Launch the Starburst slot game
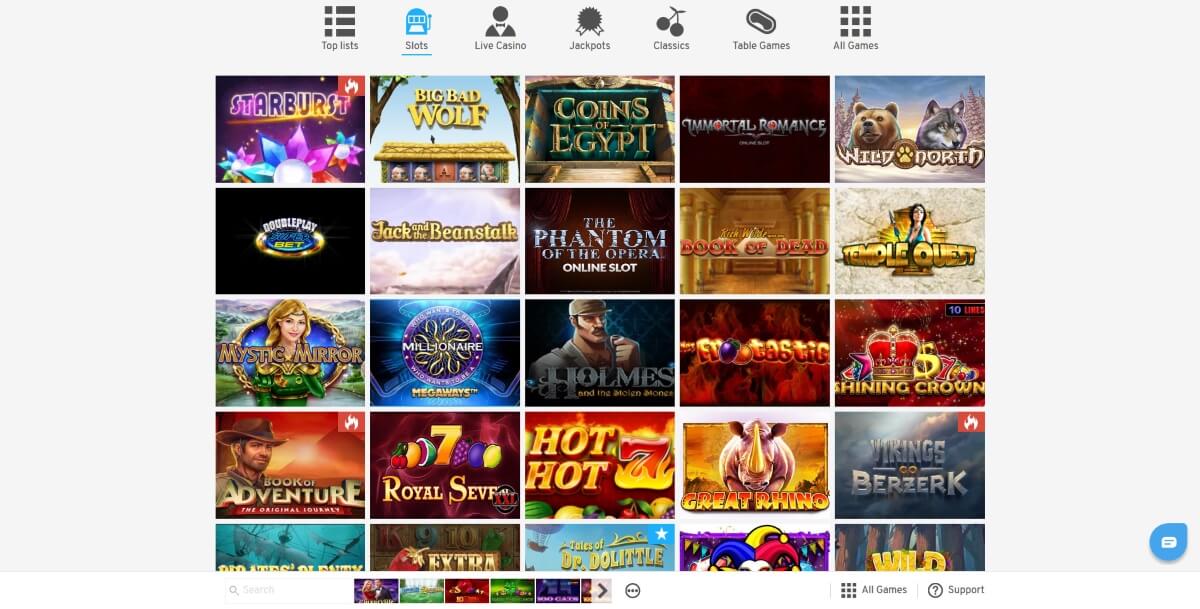 (290, 129)
